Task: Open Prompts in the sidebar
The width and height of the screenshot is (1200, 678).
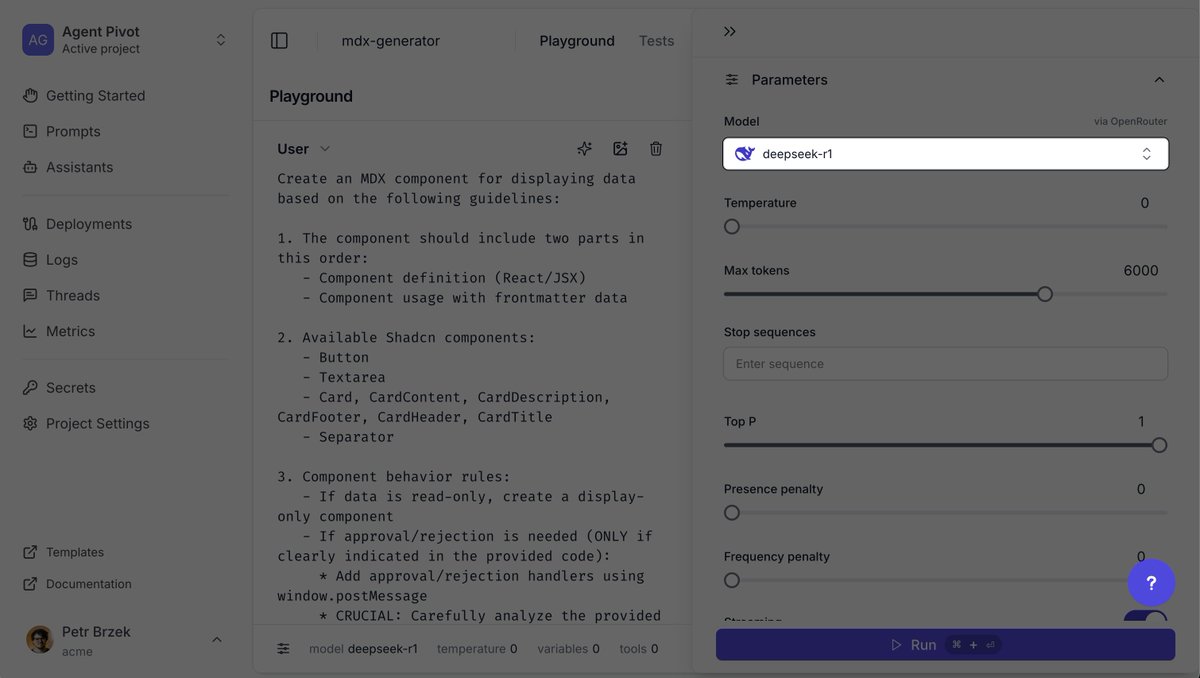Action: pos(62,131)
